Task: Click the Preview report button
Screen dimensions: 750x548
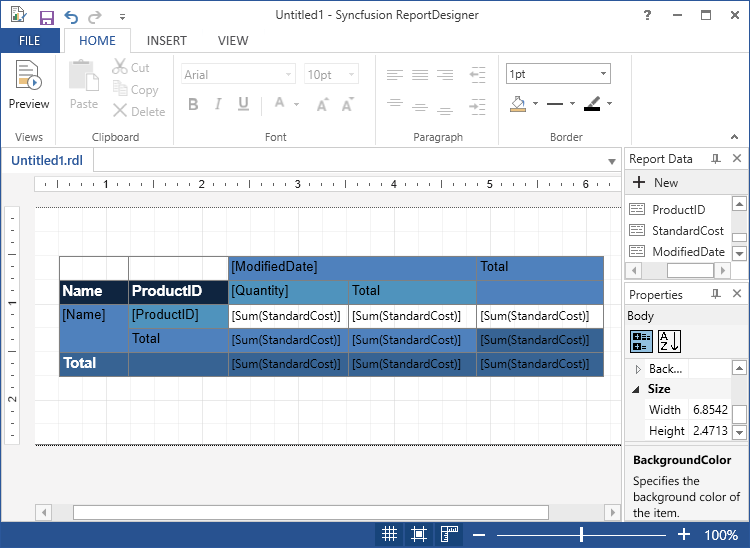Action: click(28, 85)
